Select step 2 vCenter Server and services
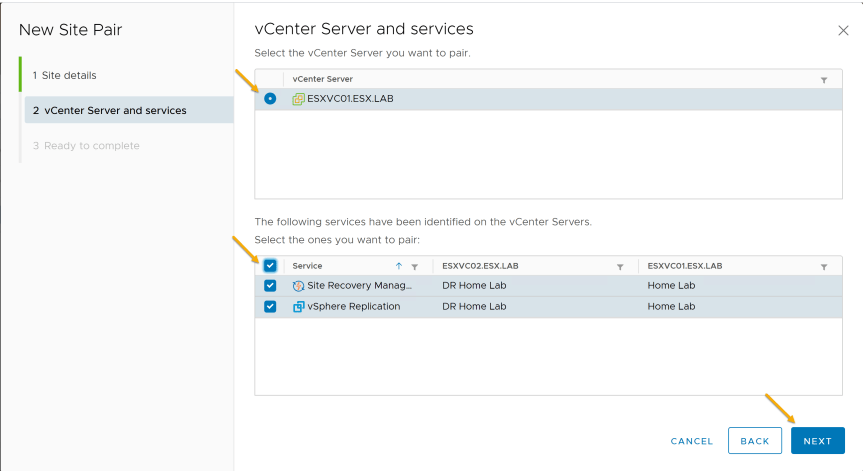 pos(129,110)
